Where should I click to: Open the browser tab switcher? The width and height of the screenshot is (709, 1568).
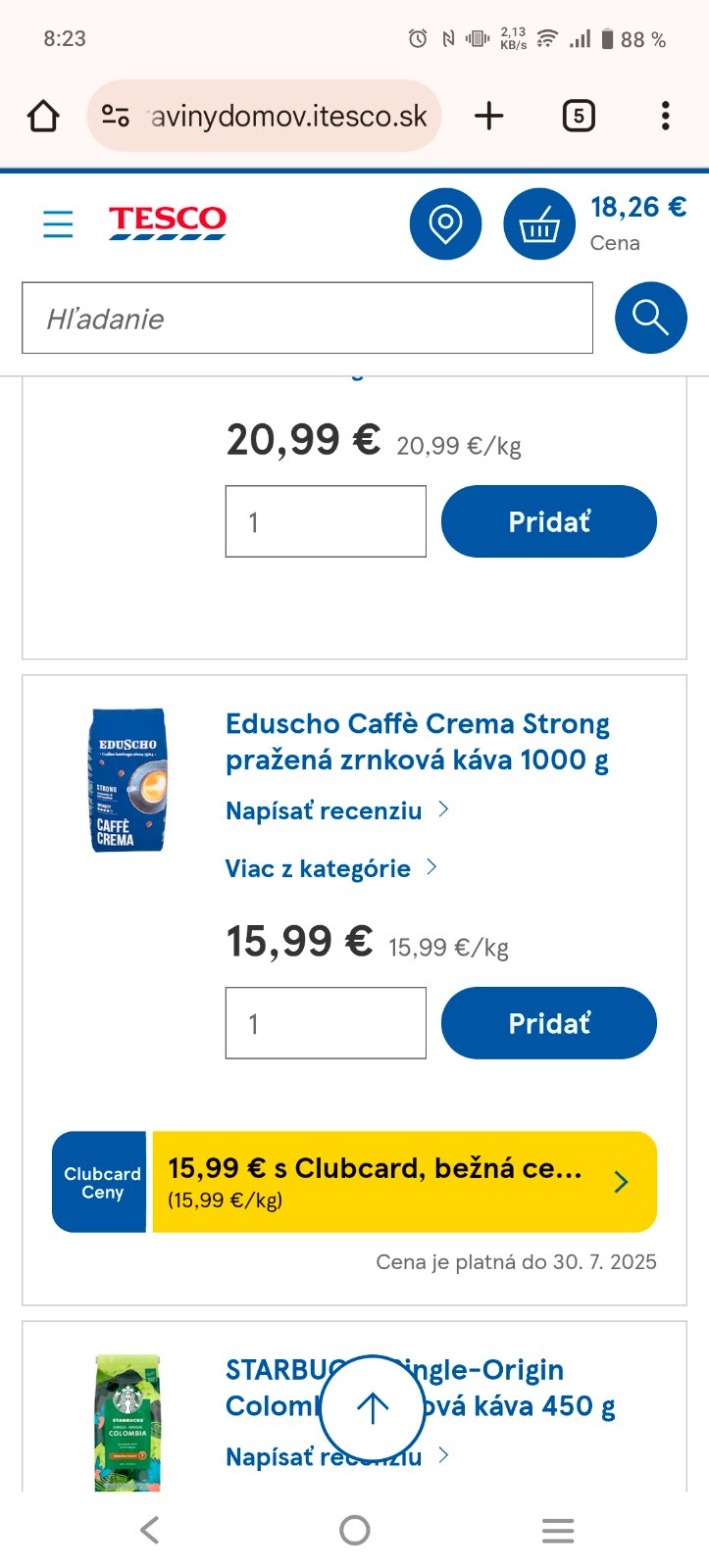(x=579, y=117)
